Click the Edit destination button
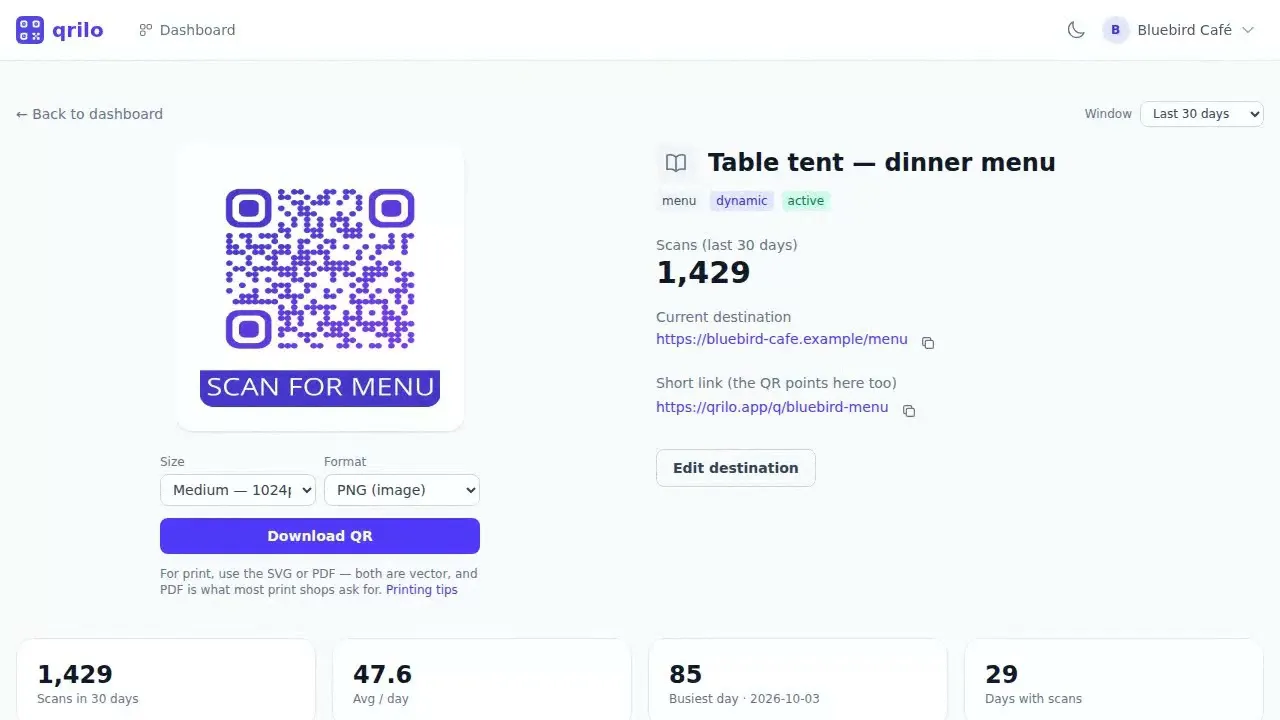1280x720 pixels. [736, 468]
